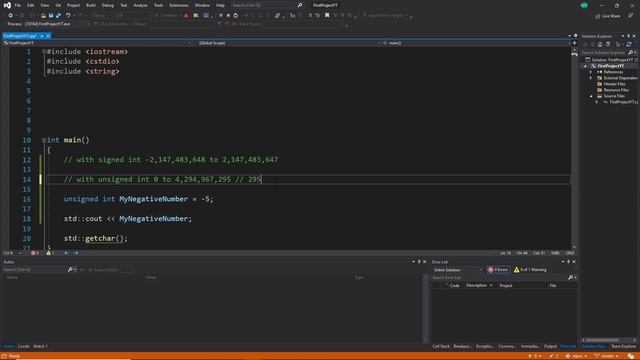This screenshot has height=360, width=640.
Task: Expand the References node
Action: point(591,72)
